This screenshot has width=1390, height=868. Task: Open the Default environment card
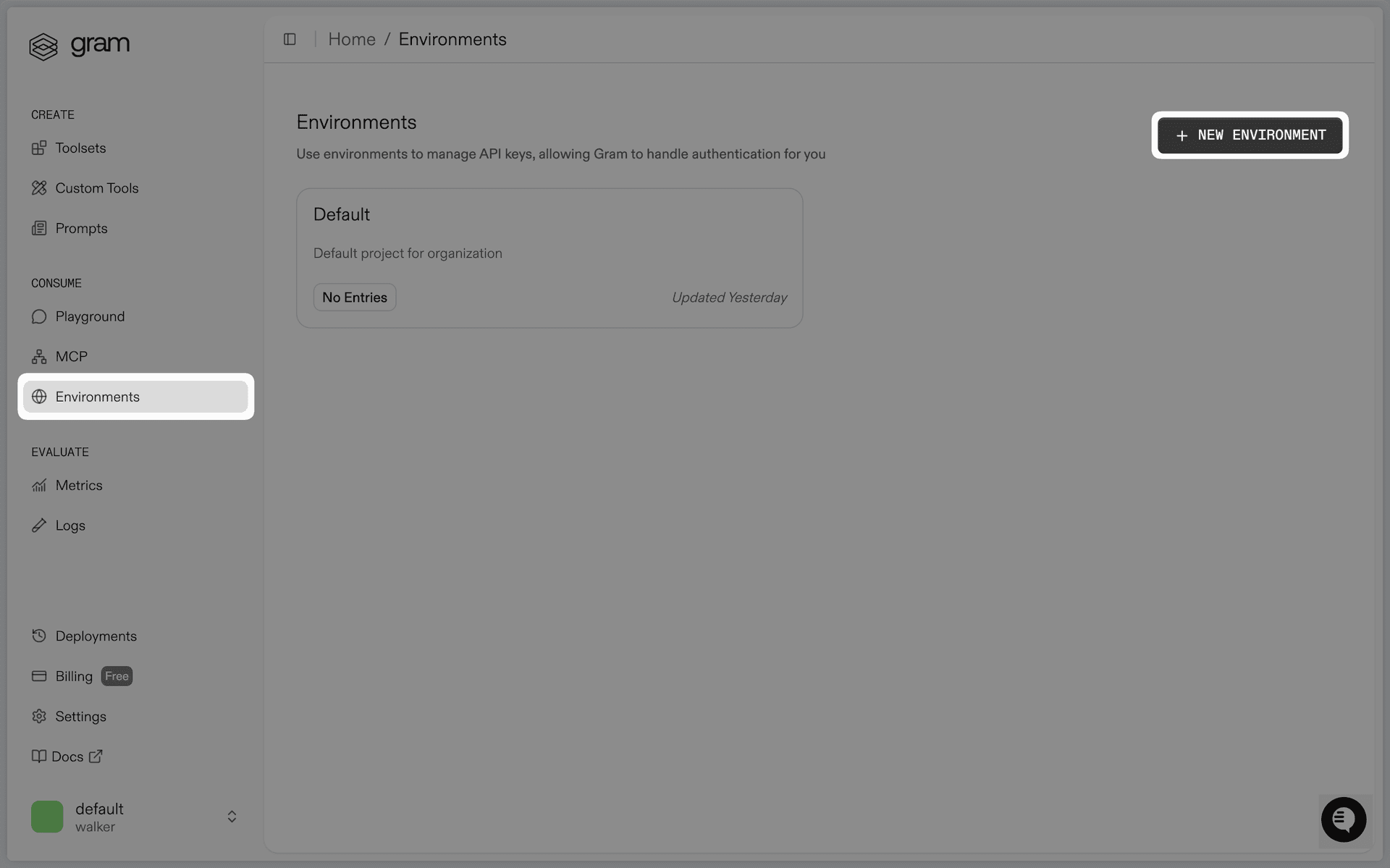[x=549, y=258]
